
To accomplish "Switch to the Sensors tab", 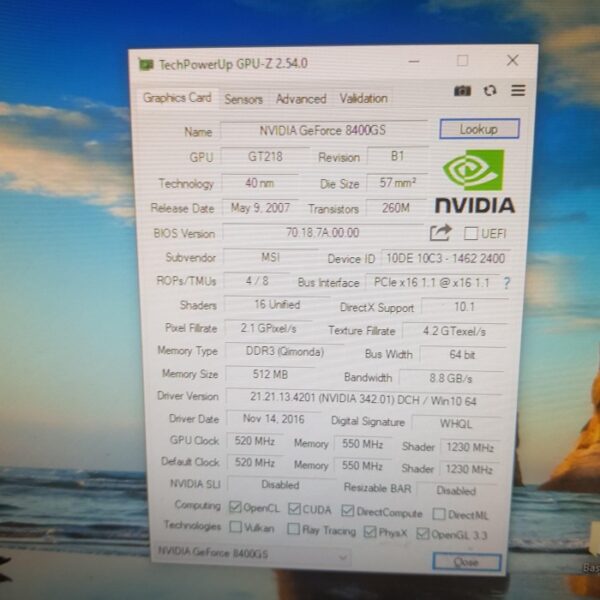I will [x=243, y=99].
